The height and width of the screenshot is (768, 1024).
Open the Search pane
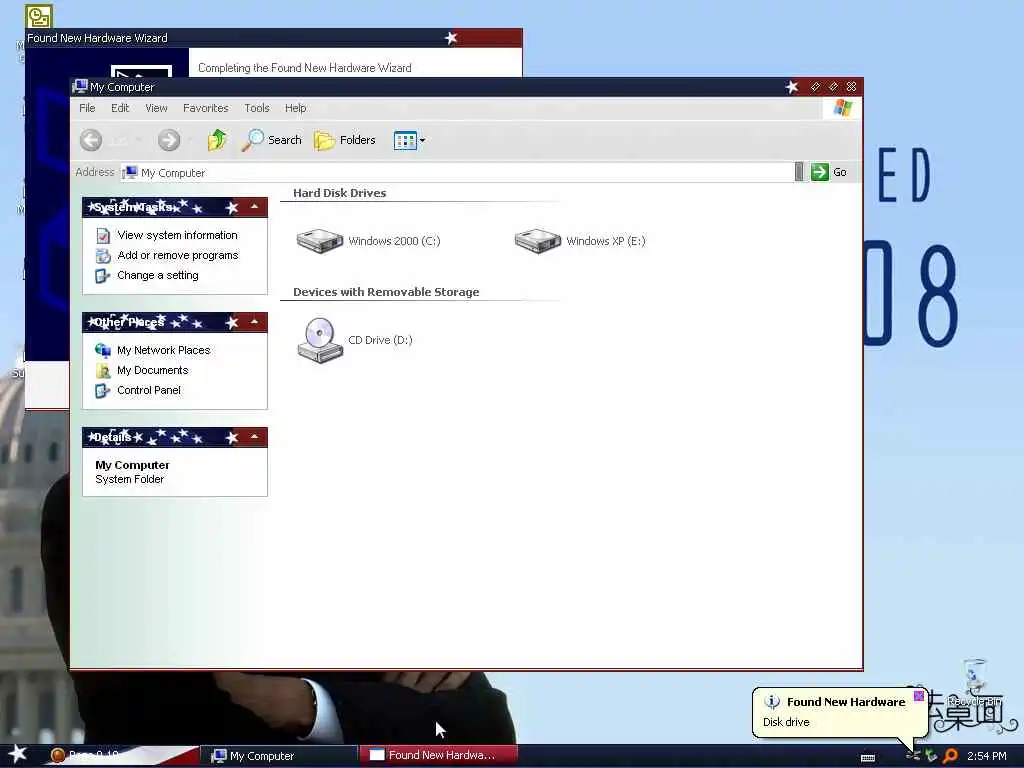[272, 140]
